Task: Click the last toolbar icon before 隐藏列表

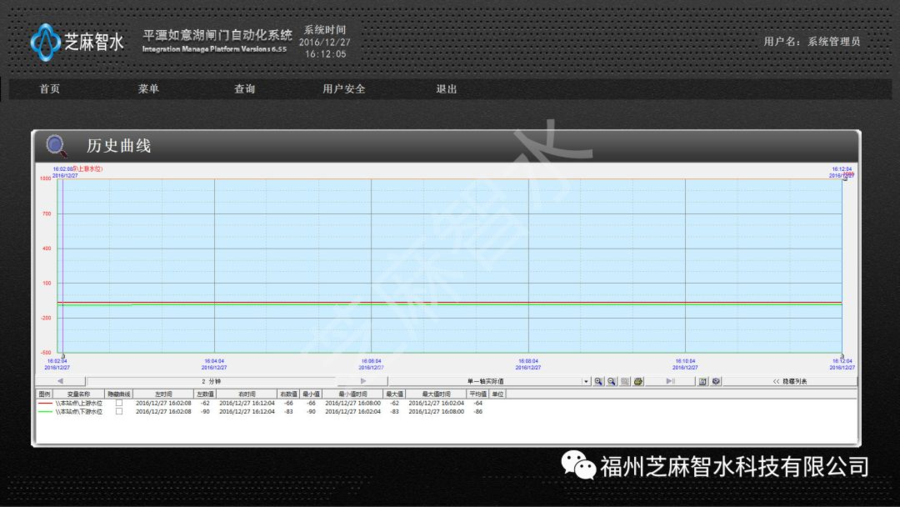Action: click(716, 381)
